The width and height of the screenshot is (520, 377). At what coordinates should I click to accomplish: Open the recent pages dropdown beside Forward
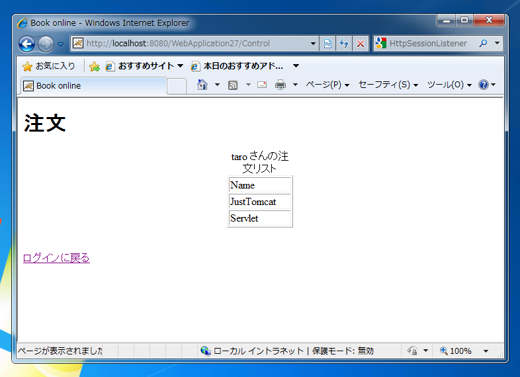pyautogui.click(x=61, y=44)
